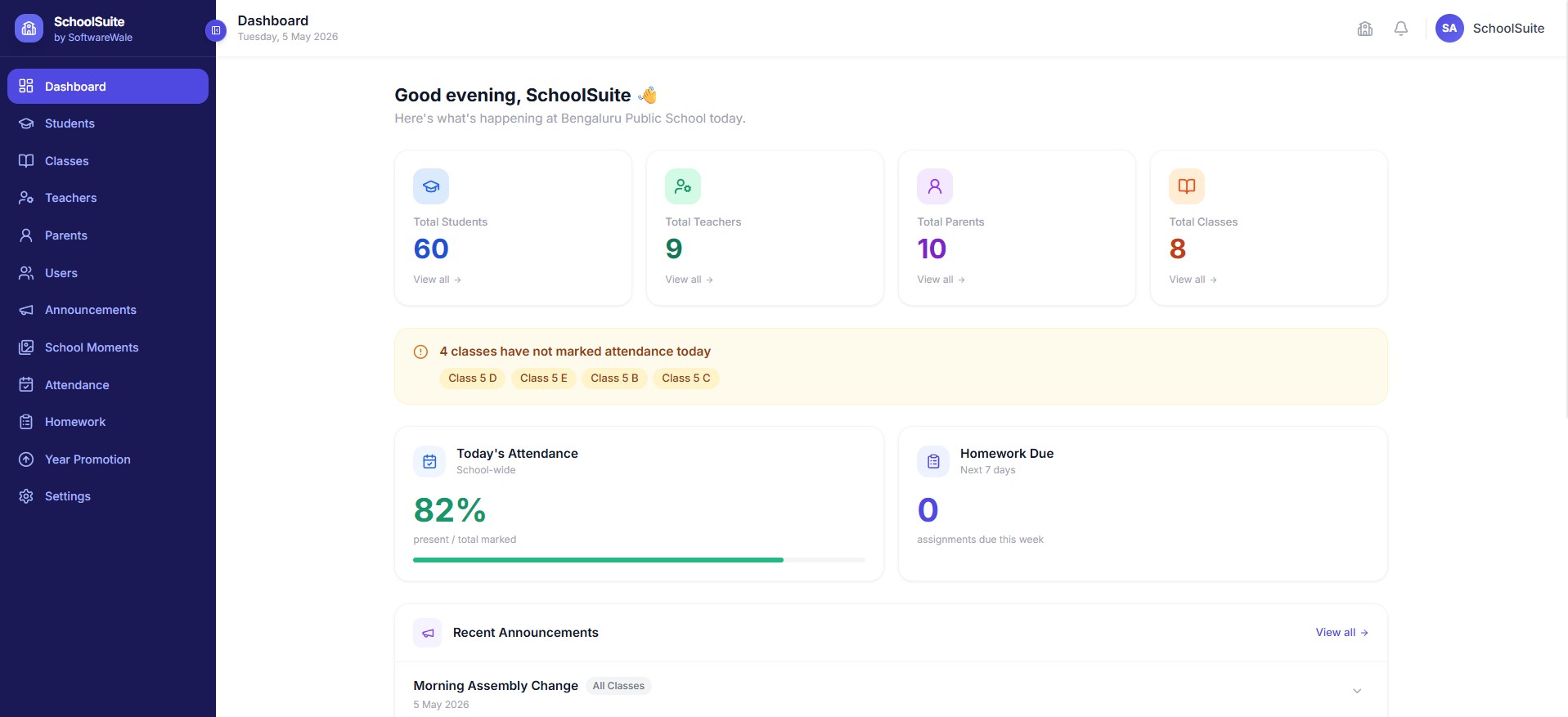Select the Class 5 B chip
1568x717 pixels.
pyautogui.click(x=614, y=378)
